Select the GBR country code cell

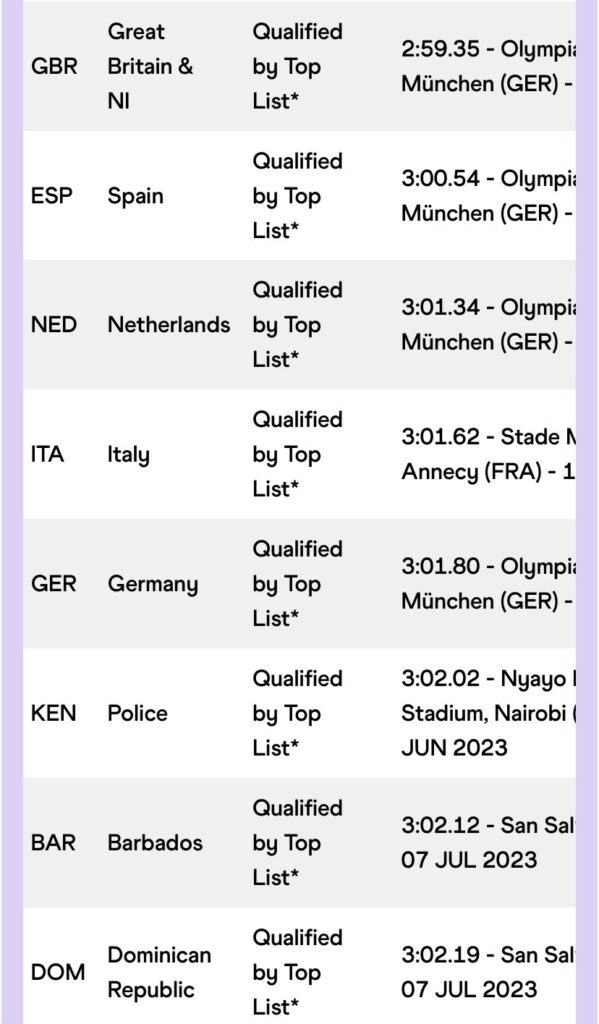click(x=54, y=67)
